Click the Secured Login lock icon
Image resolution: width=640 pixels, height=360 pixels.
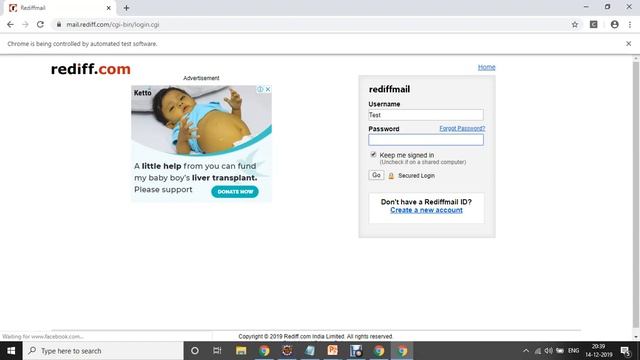(391, 176)
